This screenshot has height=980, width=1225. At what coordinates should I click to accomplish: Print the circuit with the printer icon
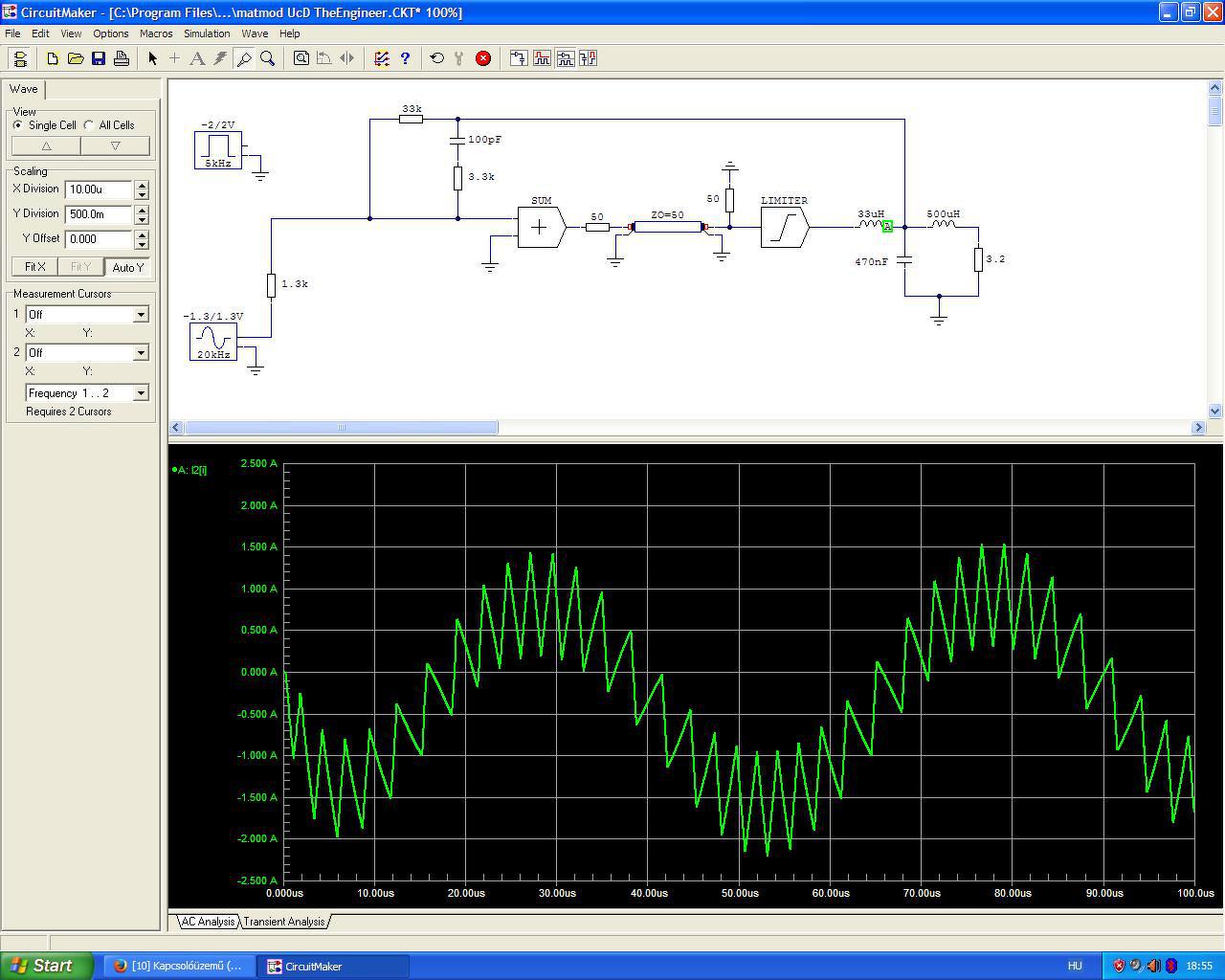click(122, 58)
